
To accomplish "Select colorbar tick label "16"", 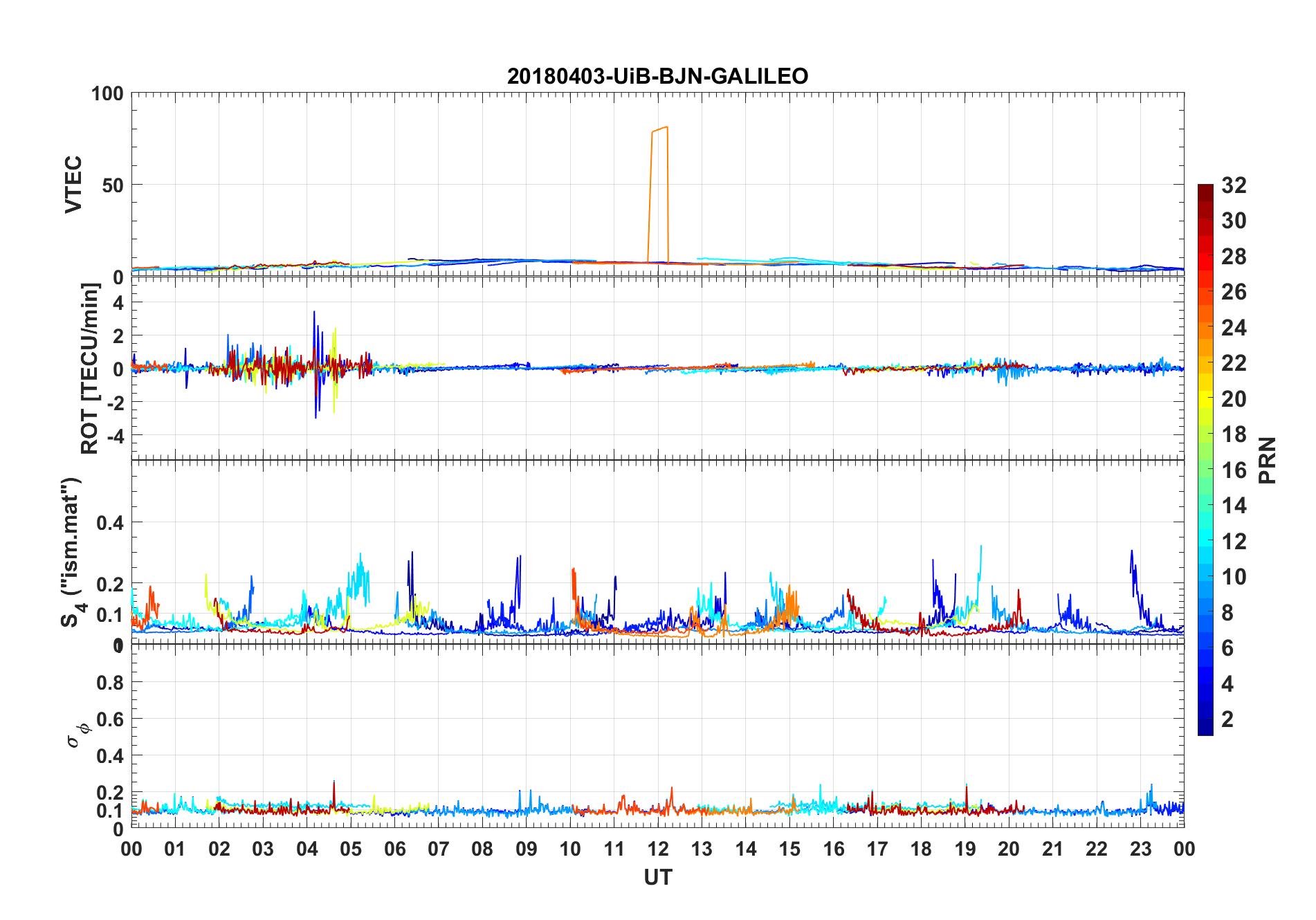I will pyautogui.click(x=1234, y=470).
